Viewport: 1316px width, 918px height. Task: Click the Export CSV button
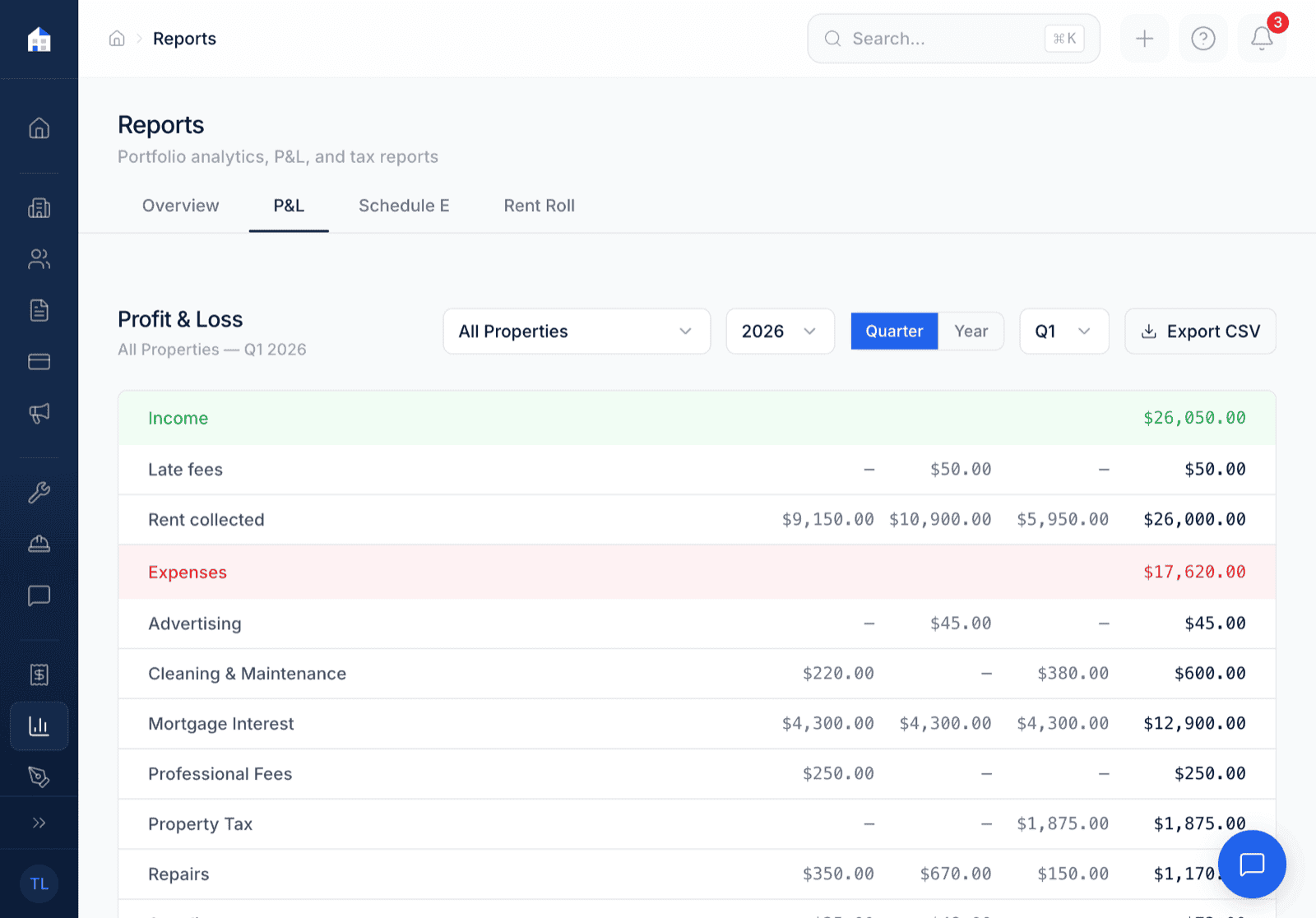click(1200, 331)
